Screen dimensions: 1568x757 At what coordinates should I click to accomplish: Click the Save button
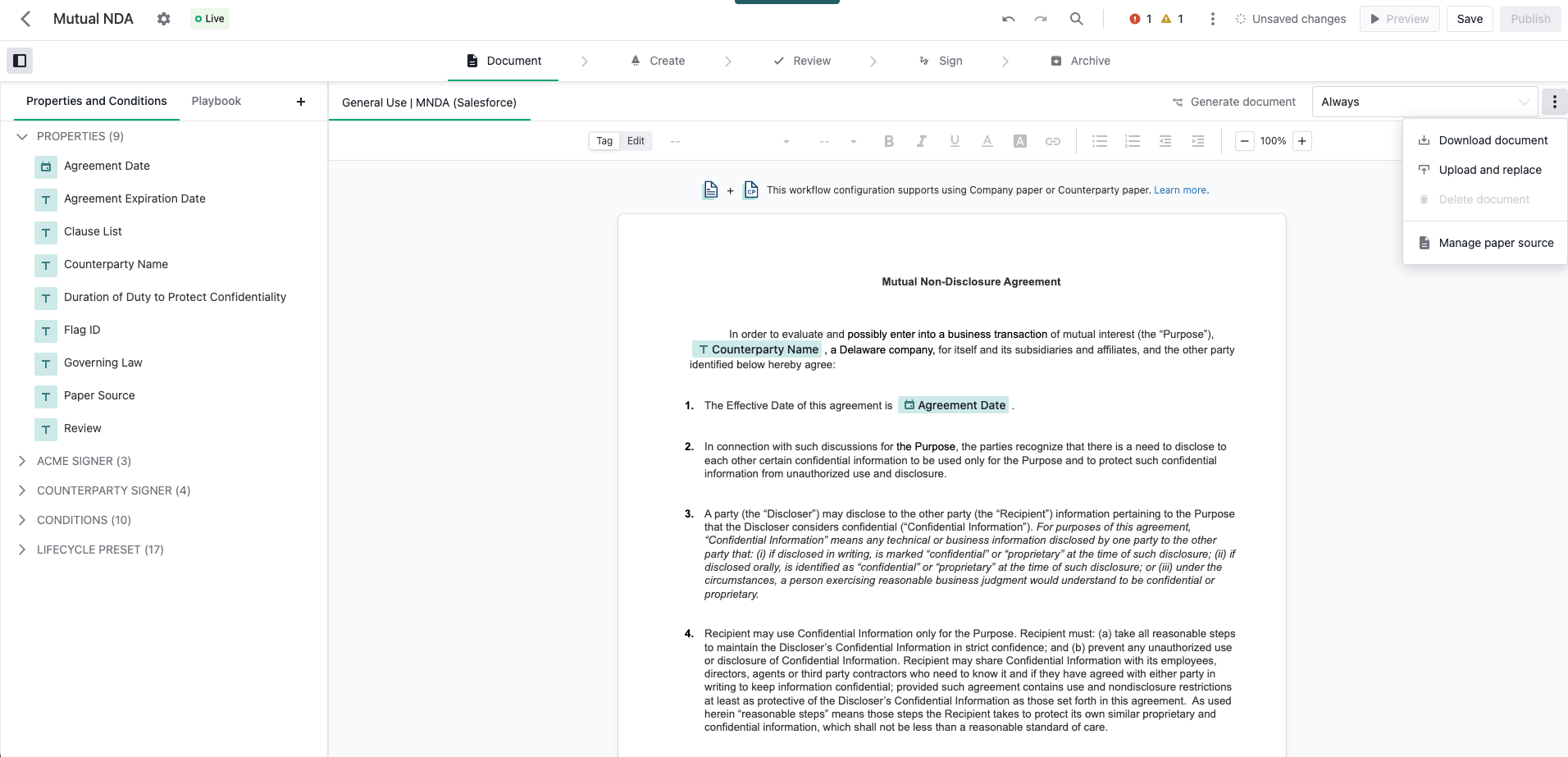(1469, 19)
